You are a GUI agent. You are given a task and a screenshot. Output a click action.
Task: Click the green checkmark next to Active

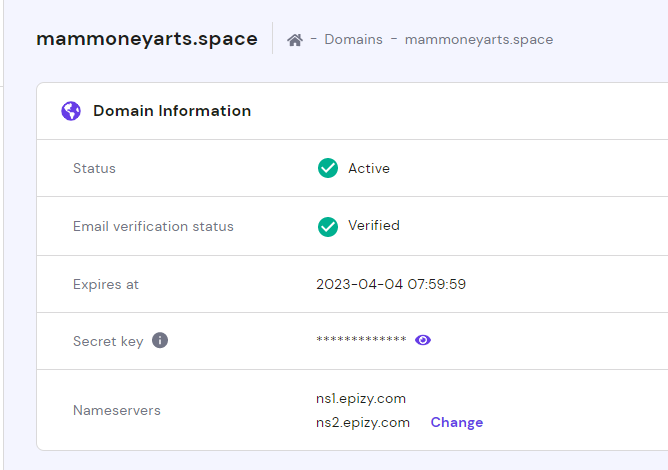[327, 168]
